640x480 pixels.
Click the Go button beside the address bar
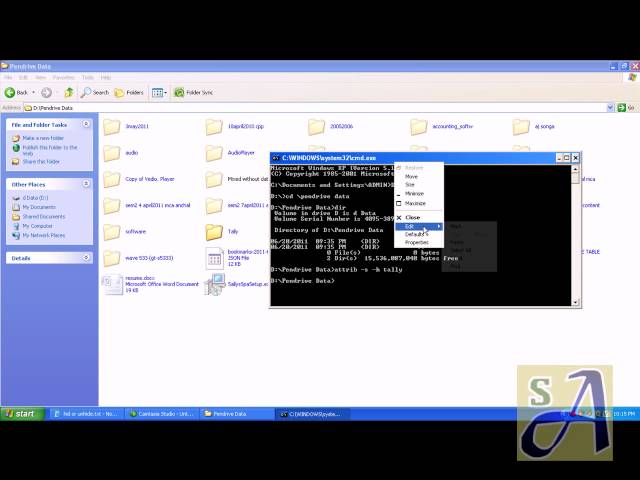pos(626,108)
